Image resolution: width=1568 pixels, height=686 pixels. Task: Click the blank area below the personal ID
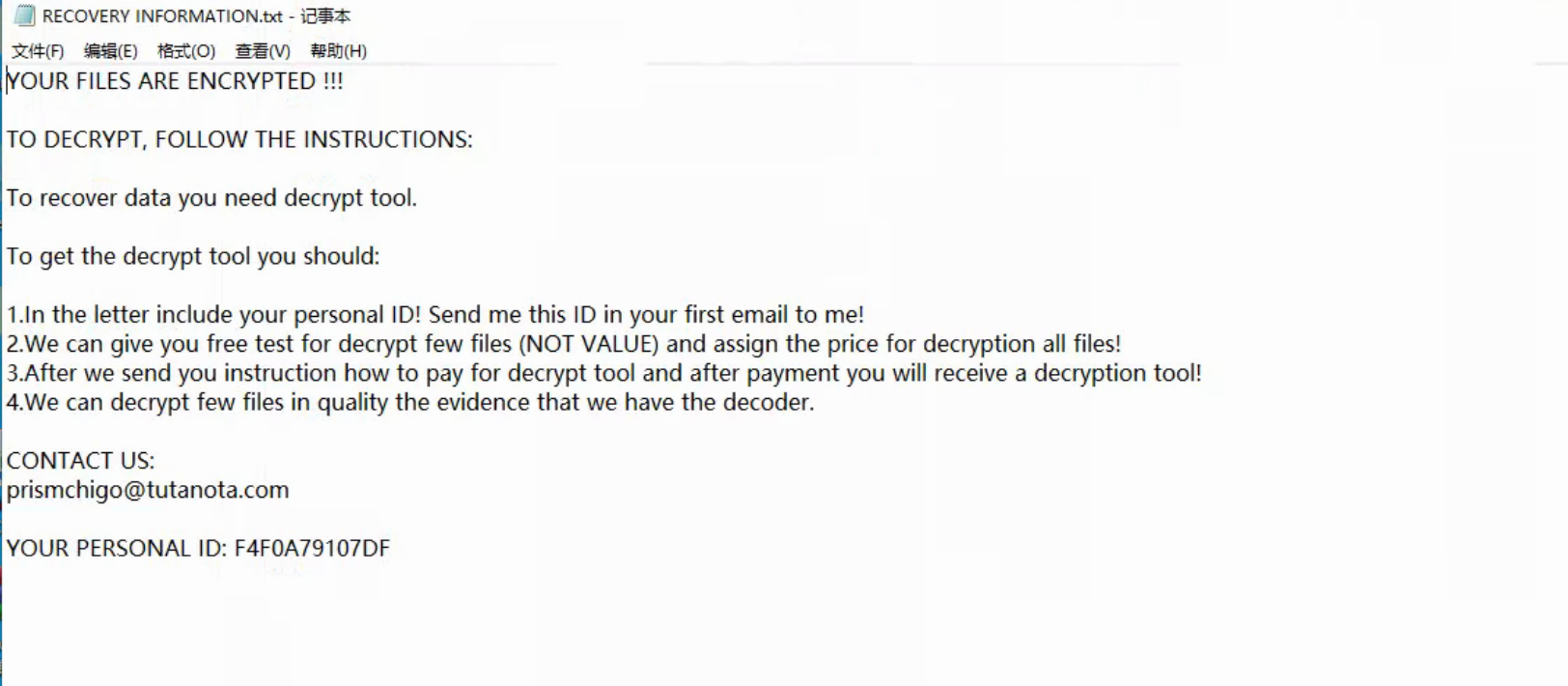(x=579, y=628)
